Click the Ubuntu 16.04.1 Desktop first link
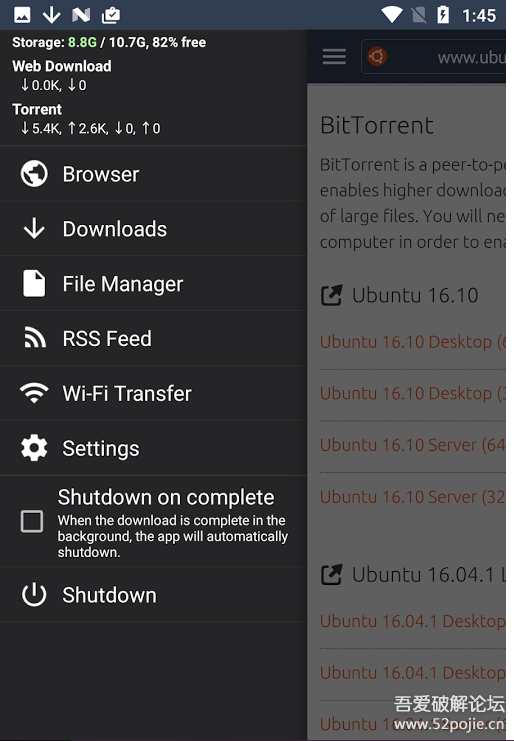 [412, 621]
